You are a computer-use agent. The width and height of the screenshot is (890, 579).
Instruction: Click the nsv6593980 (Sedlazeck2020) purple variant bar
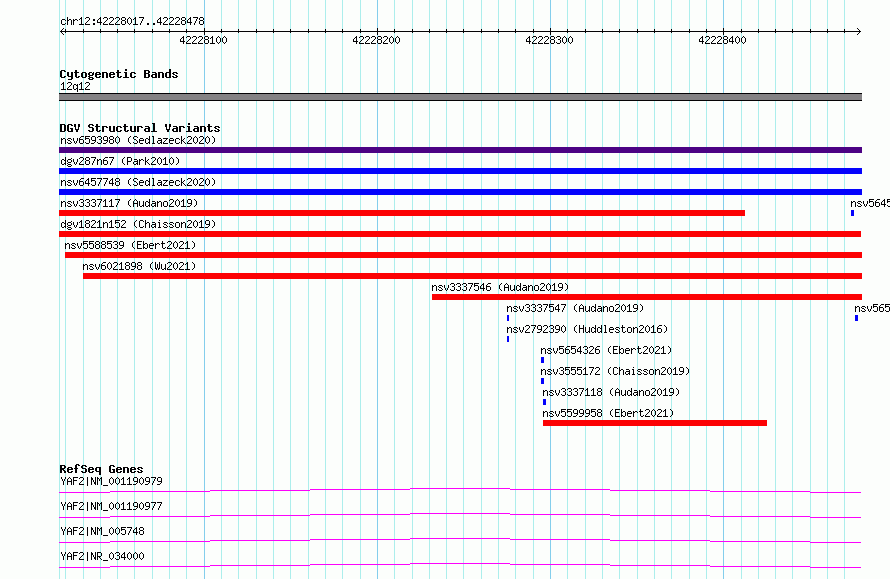pos(460,150)
